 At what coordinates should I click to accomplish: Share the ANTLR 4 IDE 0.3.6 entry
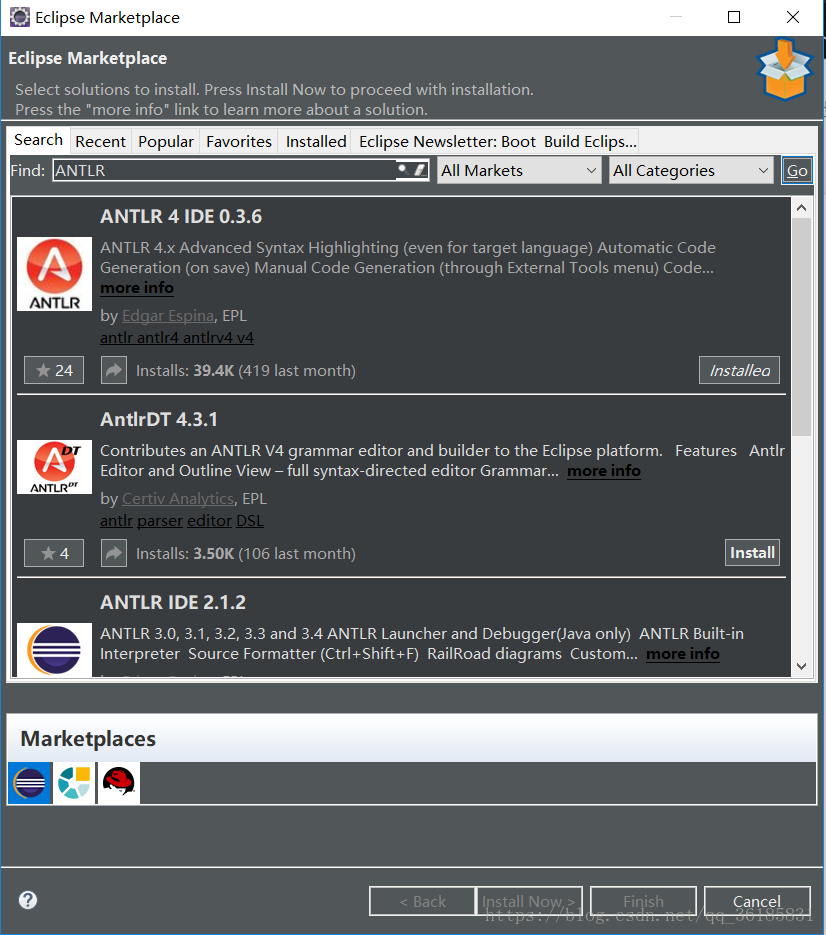pyautogui.click(x=113, y=370)
